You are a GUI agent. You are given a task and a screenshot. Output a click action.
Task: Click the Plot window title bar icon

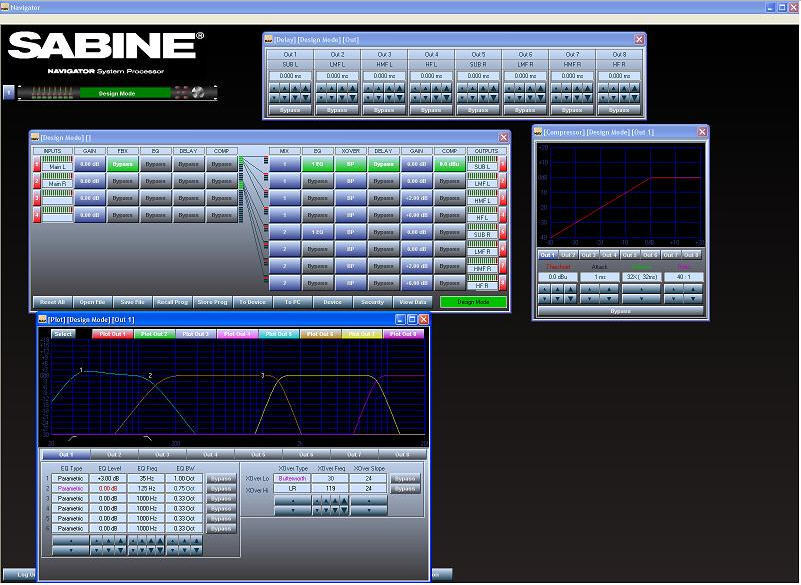(x=42, y=320)
